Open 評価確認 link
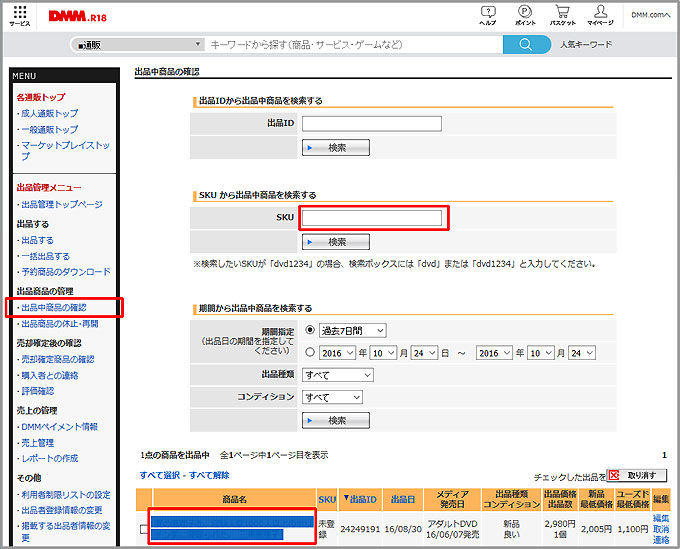 click(x=37, y=391)
